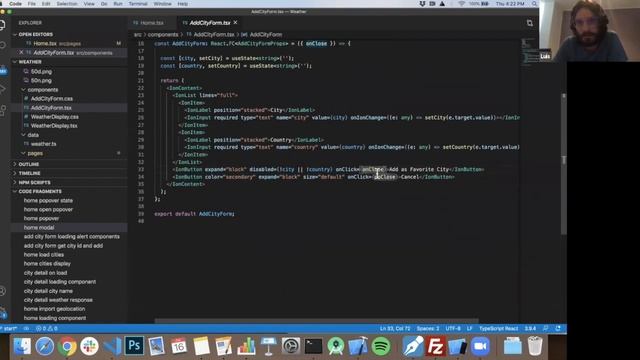The height and width of the screenshot is (360, 640).
Task: Open Terminal from the dock
Action: [313, 347]
